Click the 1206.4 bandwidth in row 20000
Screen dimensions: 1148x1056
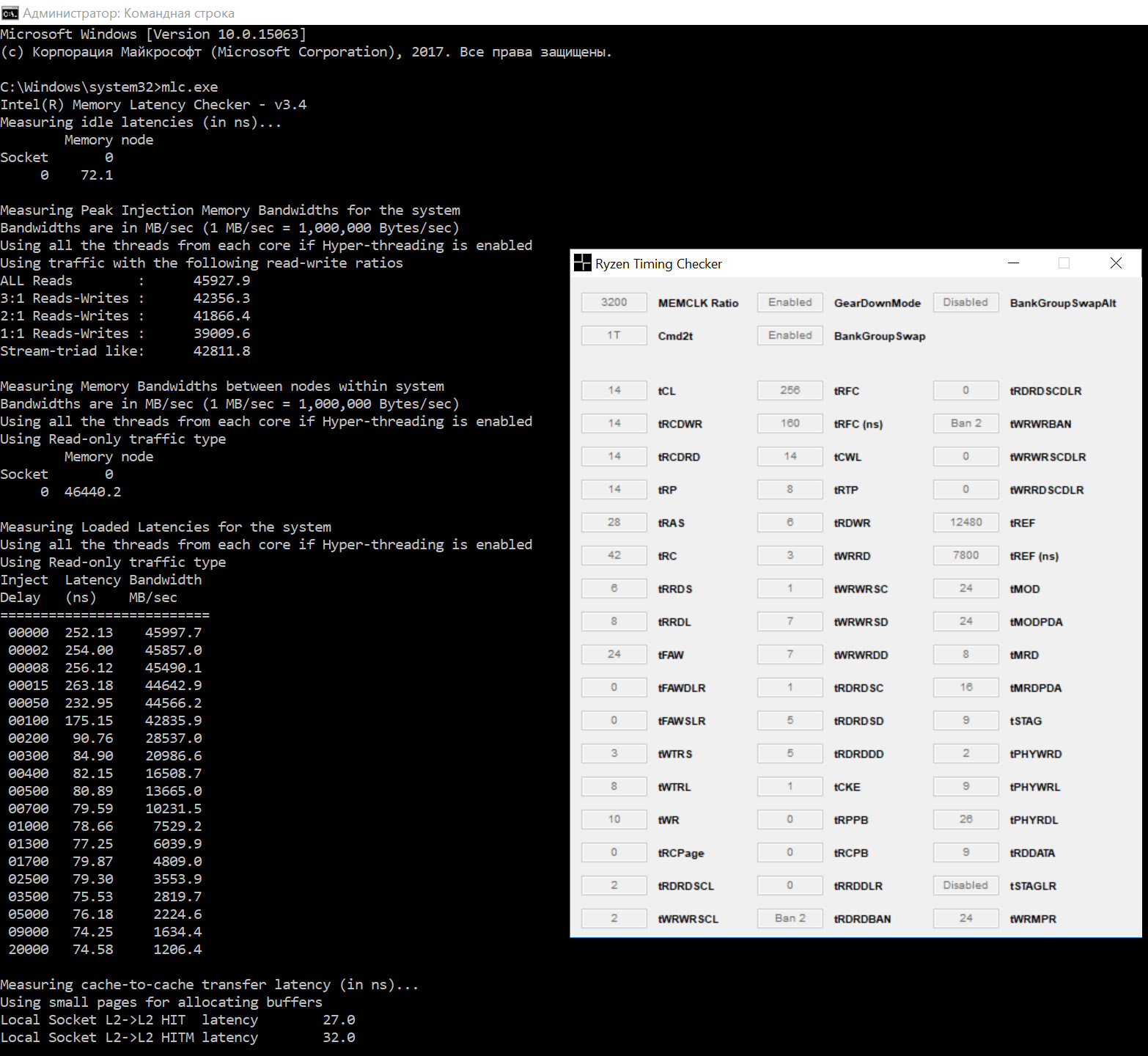177,950
